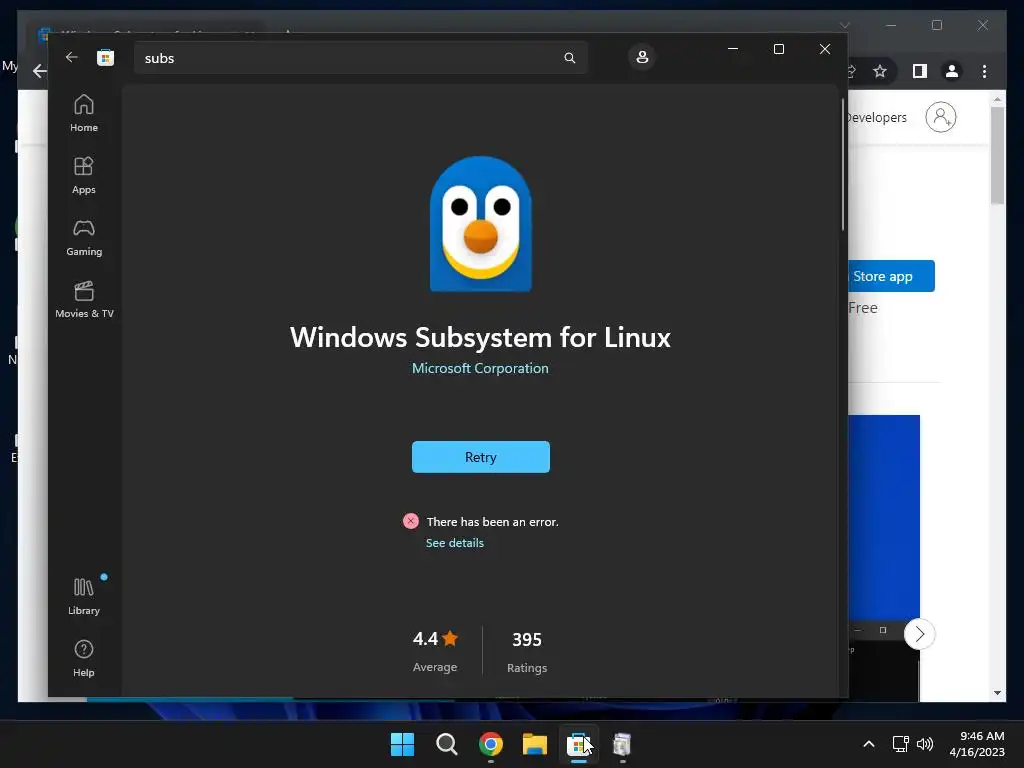This screenshot has width=1024, height=768.
Task: Maximize the Microsoft Store window
Action: tap(778, 49)
